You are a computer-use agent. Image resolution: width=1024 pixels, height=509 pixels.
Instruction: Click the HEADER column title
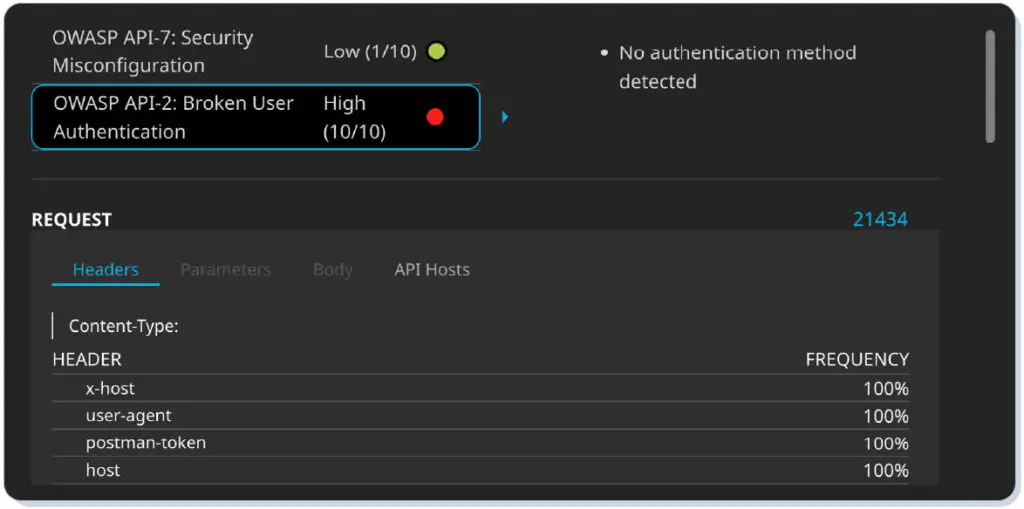coord(87,359)
